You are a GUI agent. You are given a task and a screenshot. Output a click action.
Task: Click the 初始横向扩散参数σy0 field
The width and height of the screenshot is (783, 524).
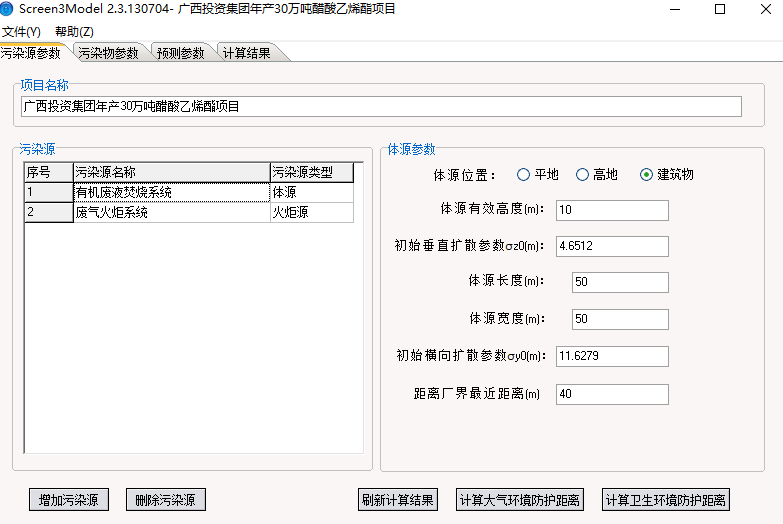point(612,356)
